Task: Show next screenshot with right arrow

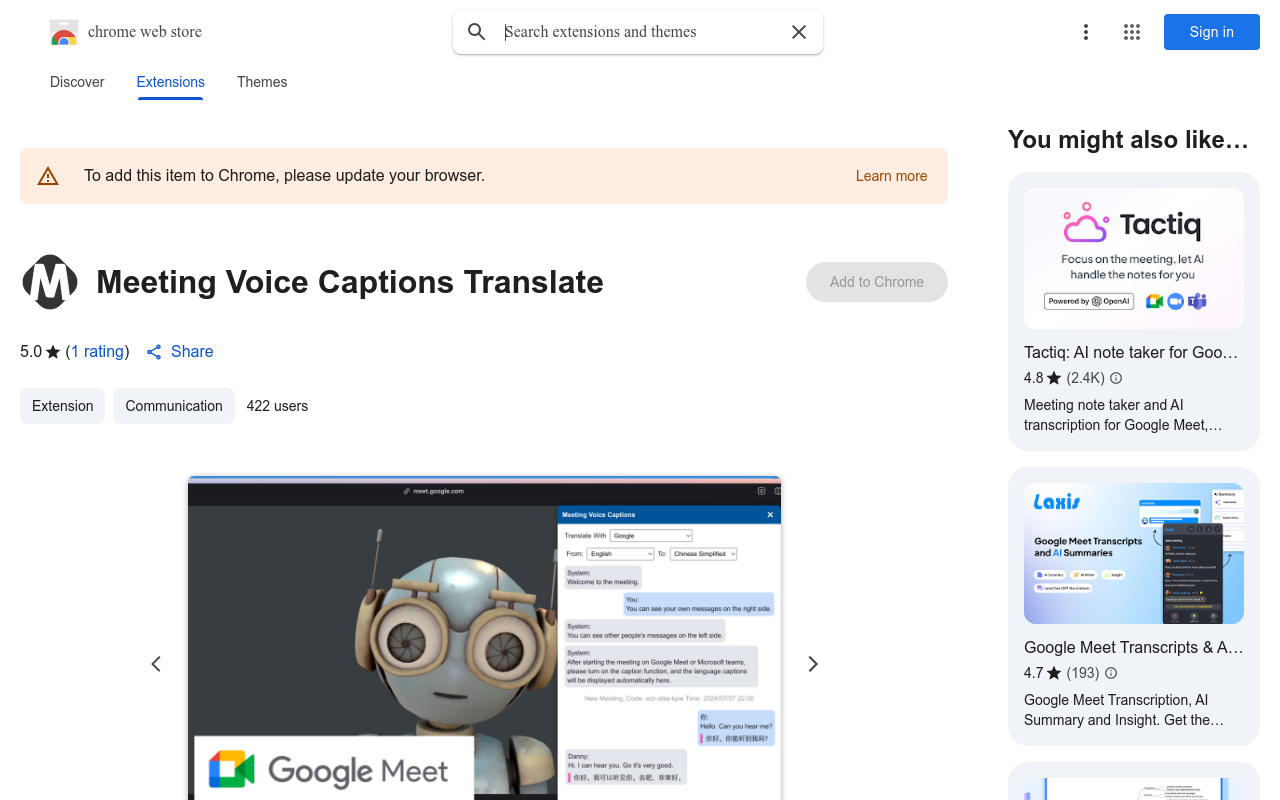Action: [813, 664]
